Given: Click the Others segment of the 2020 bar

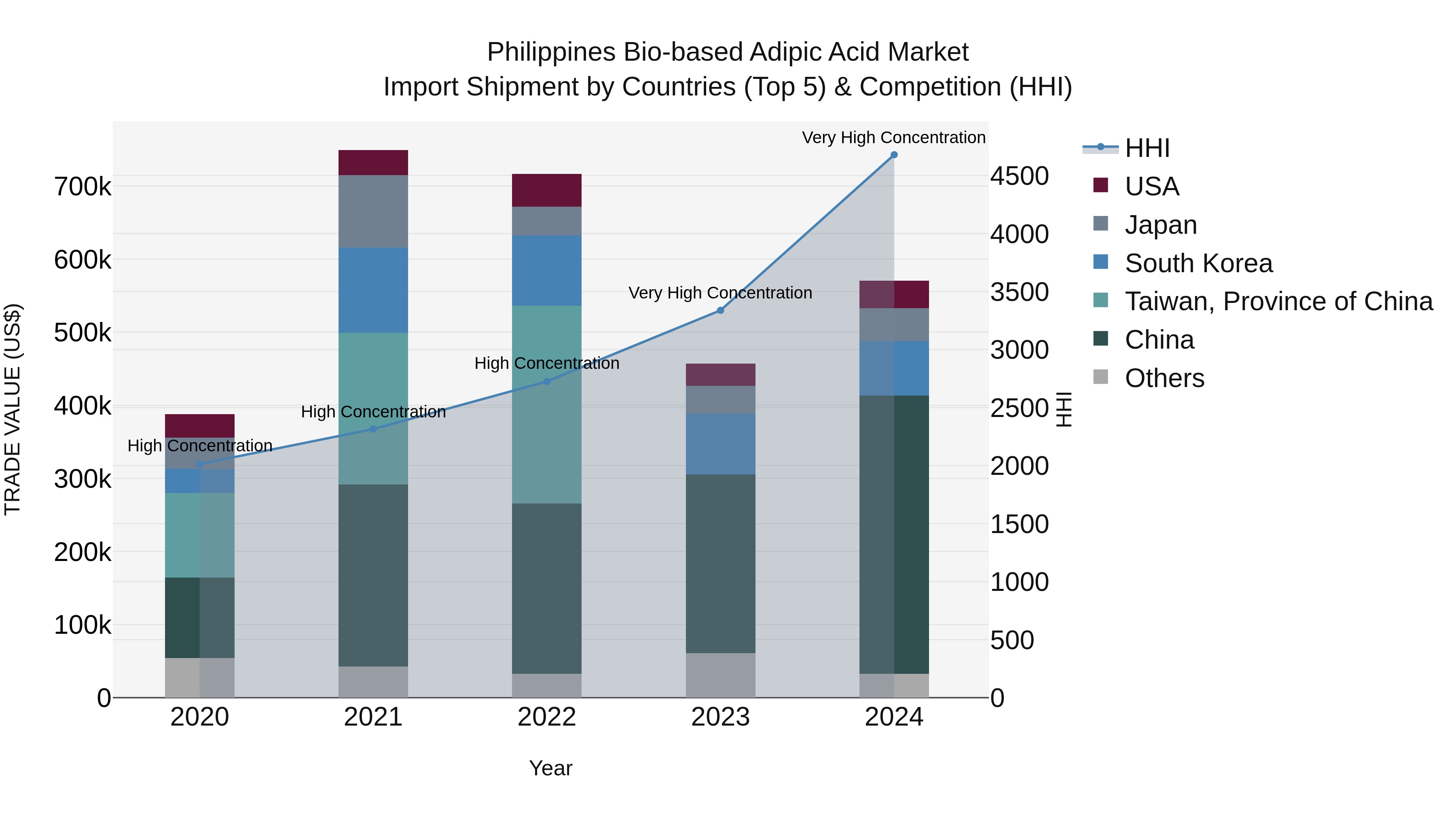Looking at the screenshot, I should pos(199,678).
